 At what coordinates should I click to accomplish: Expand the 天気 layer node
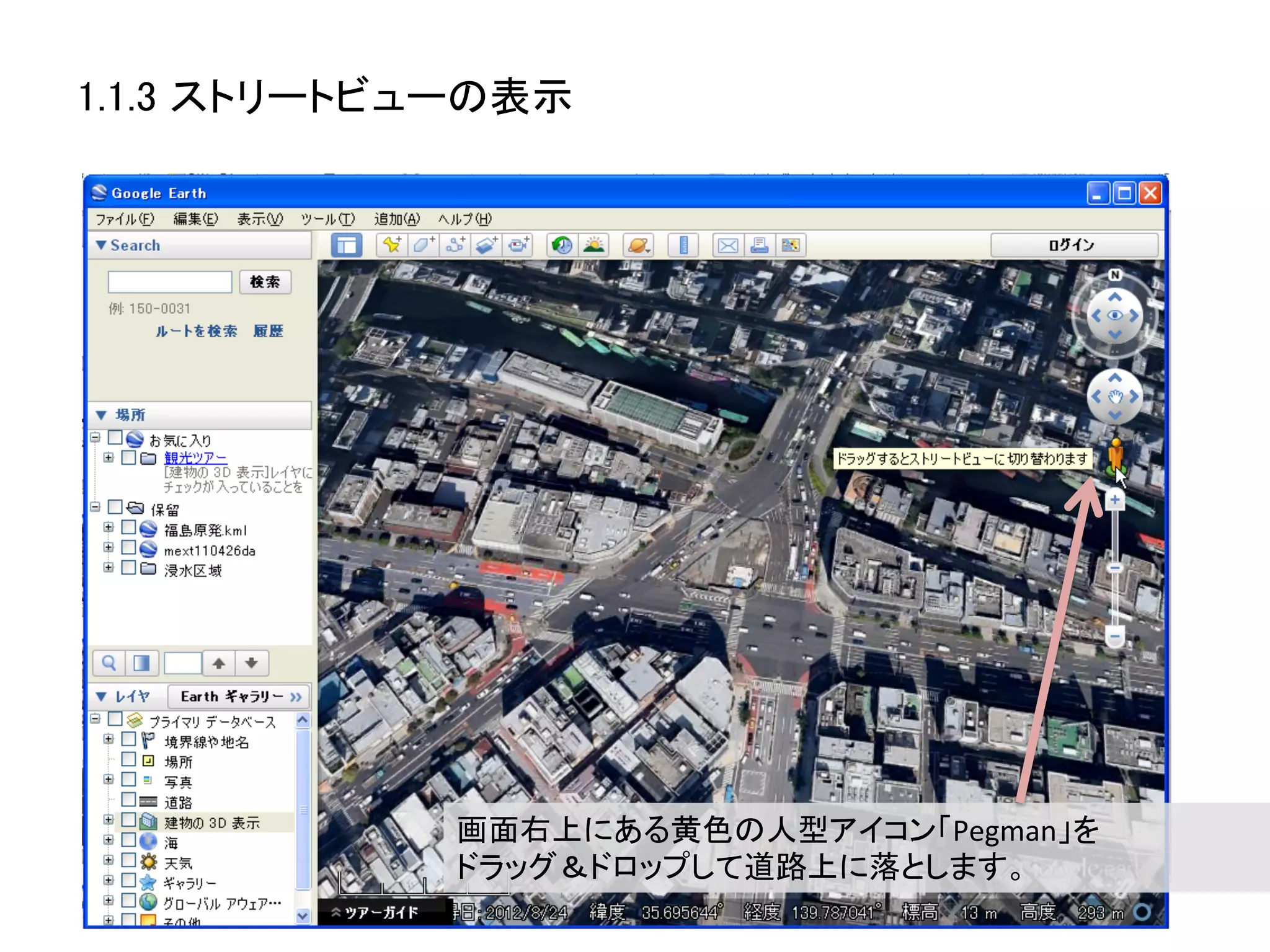point(109,860)
